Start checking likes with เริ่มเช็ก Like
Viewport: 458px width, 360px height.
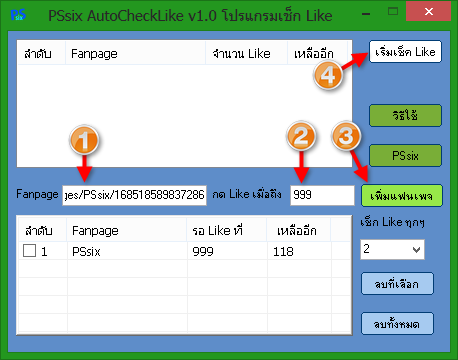[x=405, y=52]
